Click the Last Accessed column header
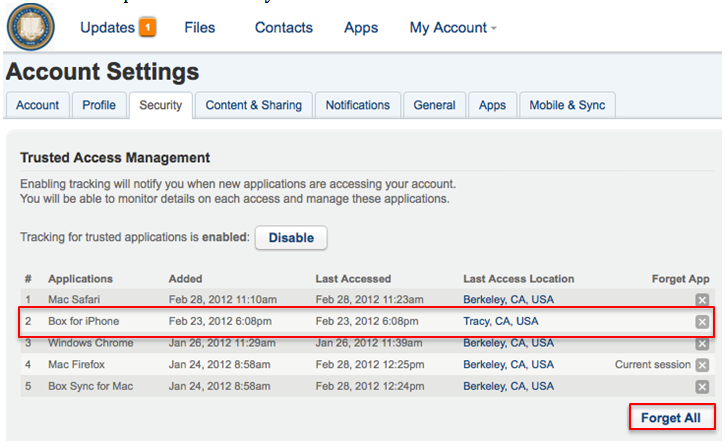The width and height of the screenshot is (727, 444). 353,279
